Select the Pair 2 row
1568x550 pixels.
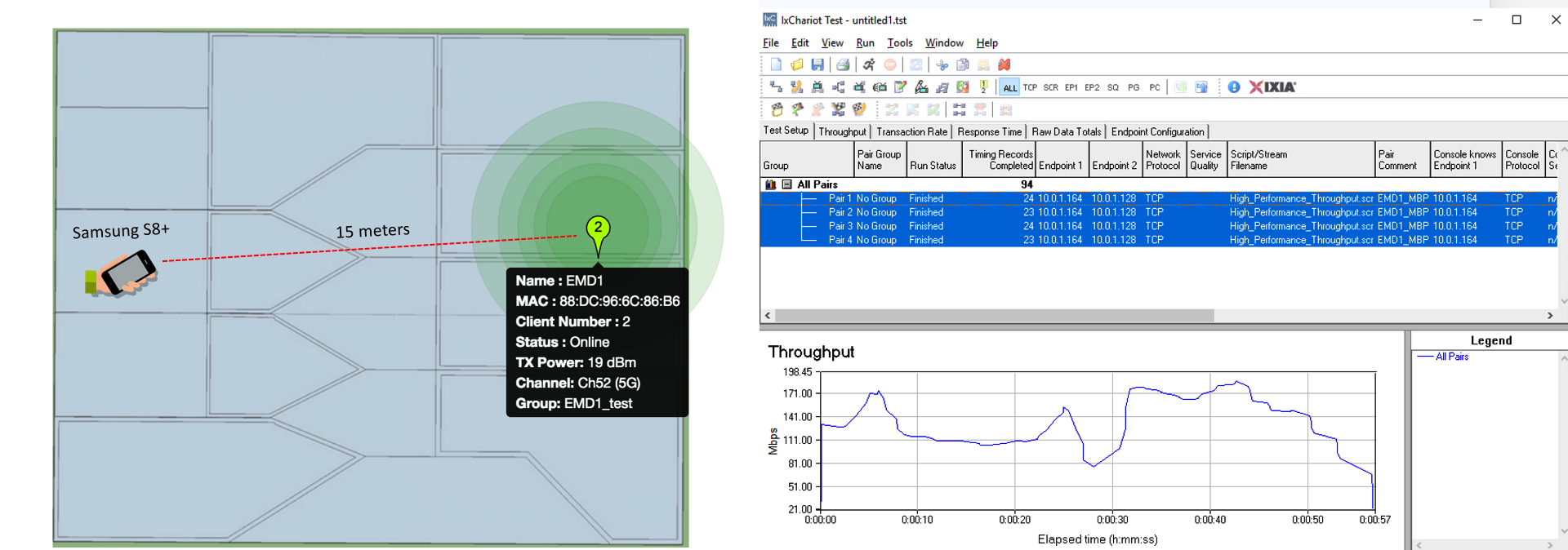coord(1158,212)
